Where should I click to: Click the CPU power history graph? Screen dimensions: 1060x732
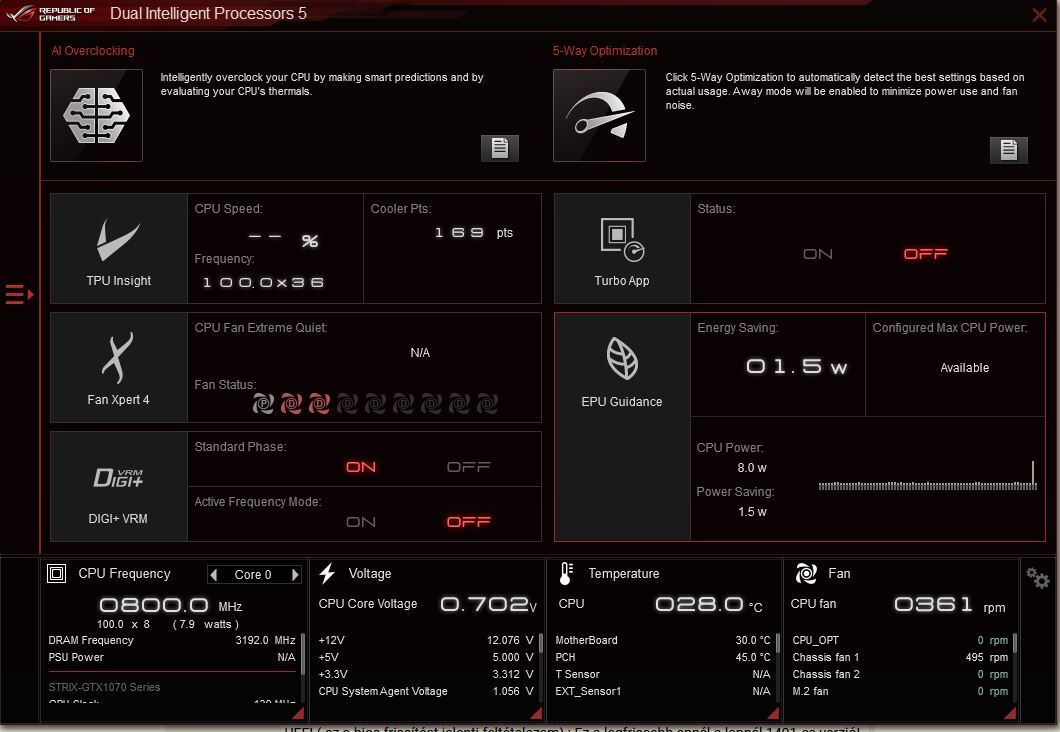(928, 476)
